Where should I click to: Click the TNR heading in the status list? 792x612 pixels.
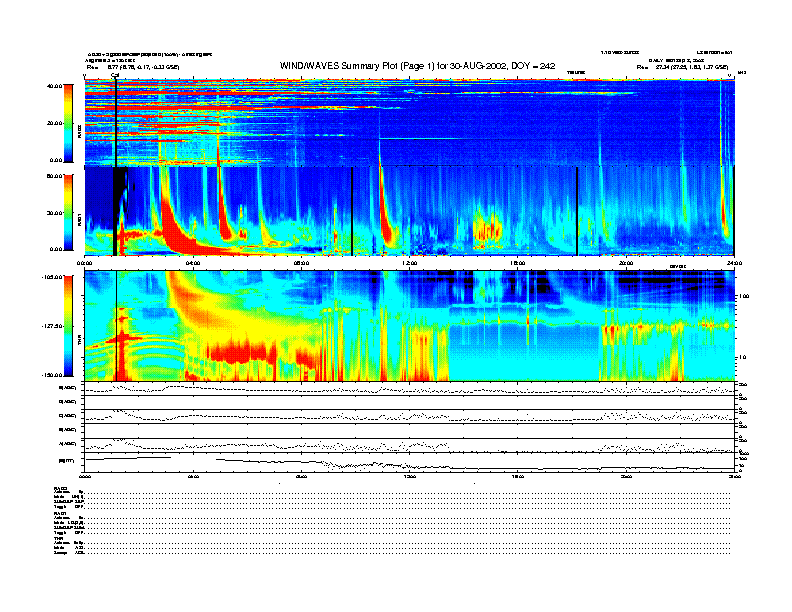57,538
